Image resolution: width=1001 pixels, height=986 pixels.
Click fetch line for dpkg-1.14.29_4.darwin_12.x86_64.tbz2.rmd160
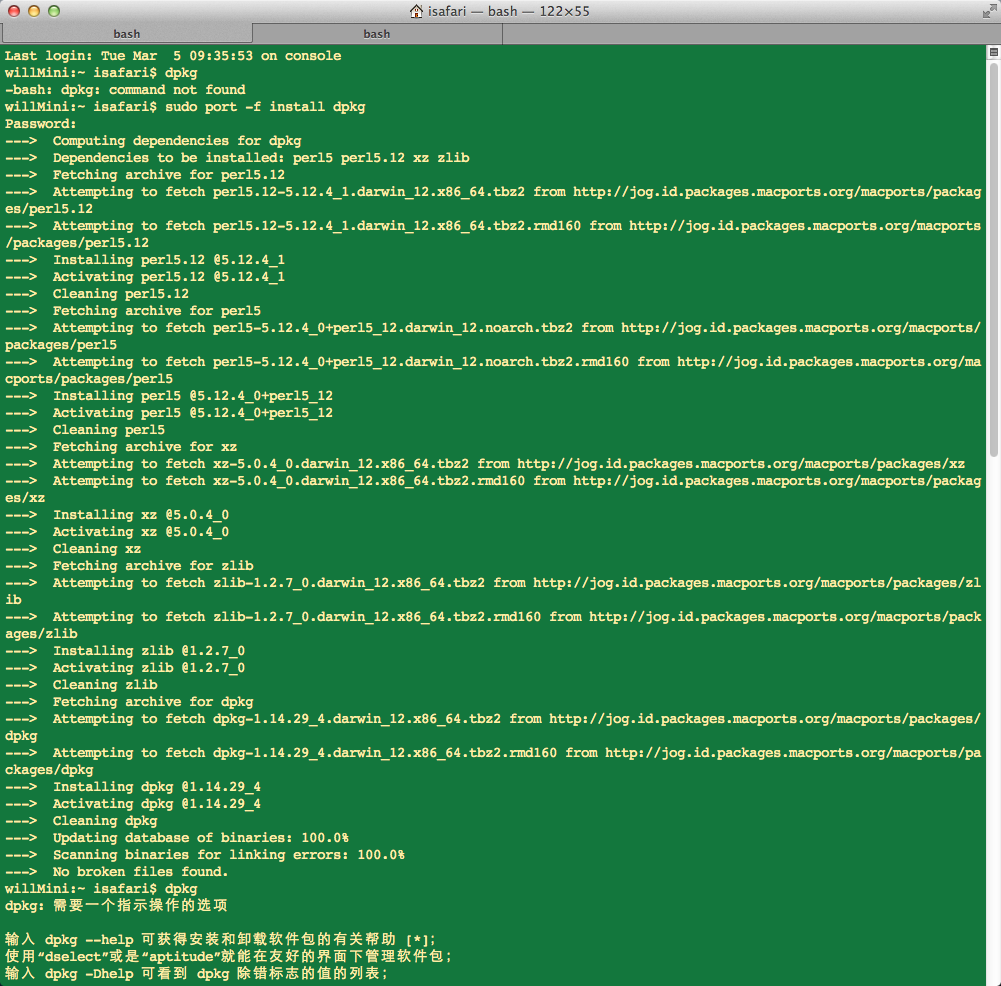pyautogui.click(x=493, y=761)
